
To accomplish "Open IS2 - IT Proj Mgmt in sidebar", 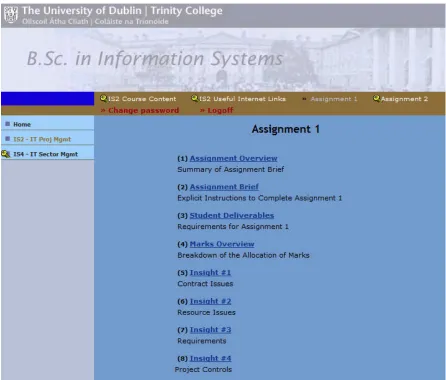I will tap(42, 139).
